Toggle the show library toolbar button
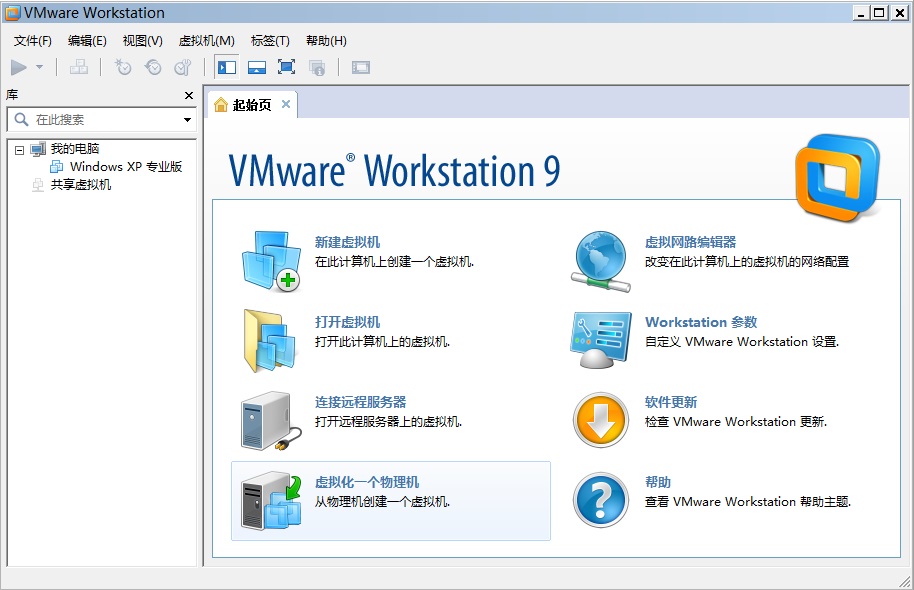This screenshot has width=914, height=590. pos(227,68)
